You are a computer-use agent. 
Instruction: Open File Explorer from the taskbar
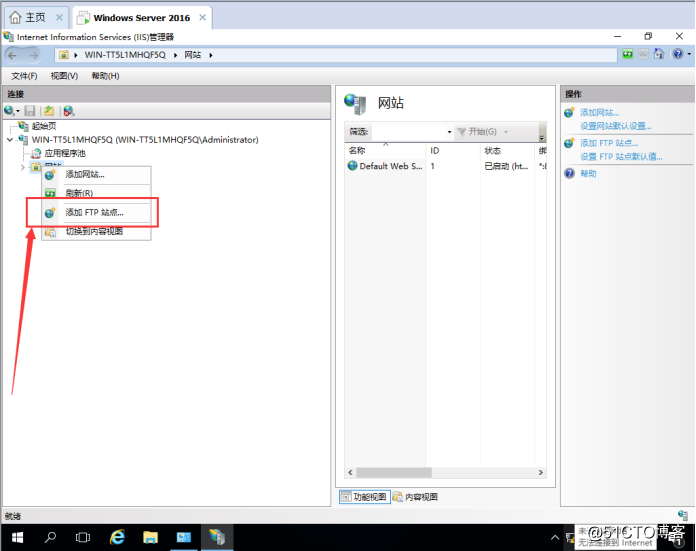(150, 538)
